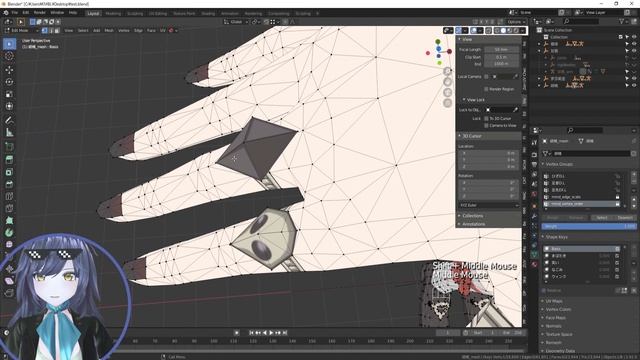Viewport: 640px width, 360px height.
Task: Toggle the Local Camera checkbox
Action: (486, 76)
